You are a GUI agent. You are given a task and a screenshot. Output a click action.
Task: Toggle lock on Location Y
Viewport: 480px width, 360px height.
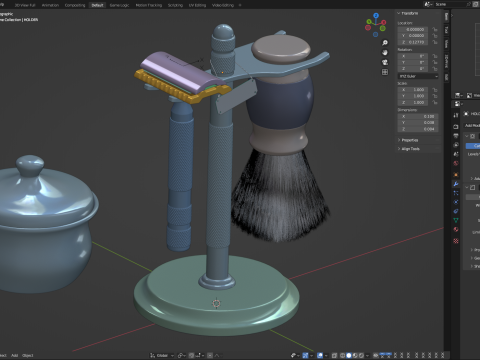(435, 36)
